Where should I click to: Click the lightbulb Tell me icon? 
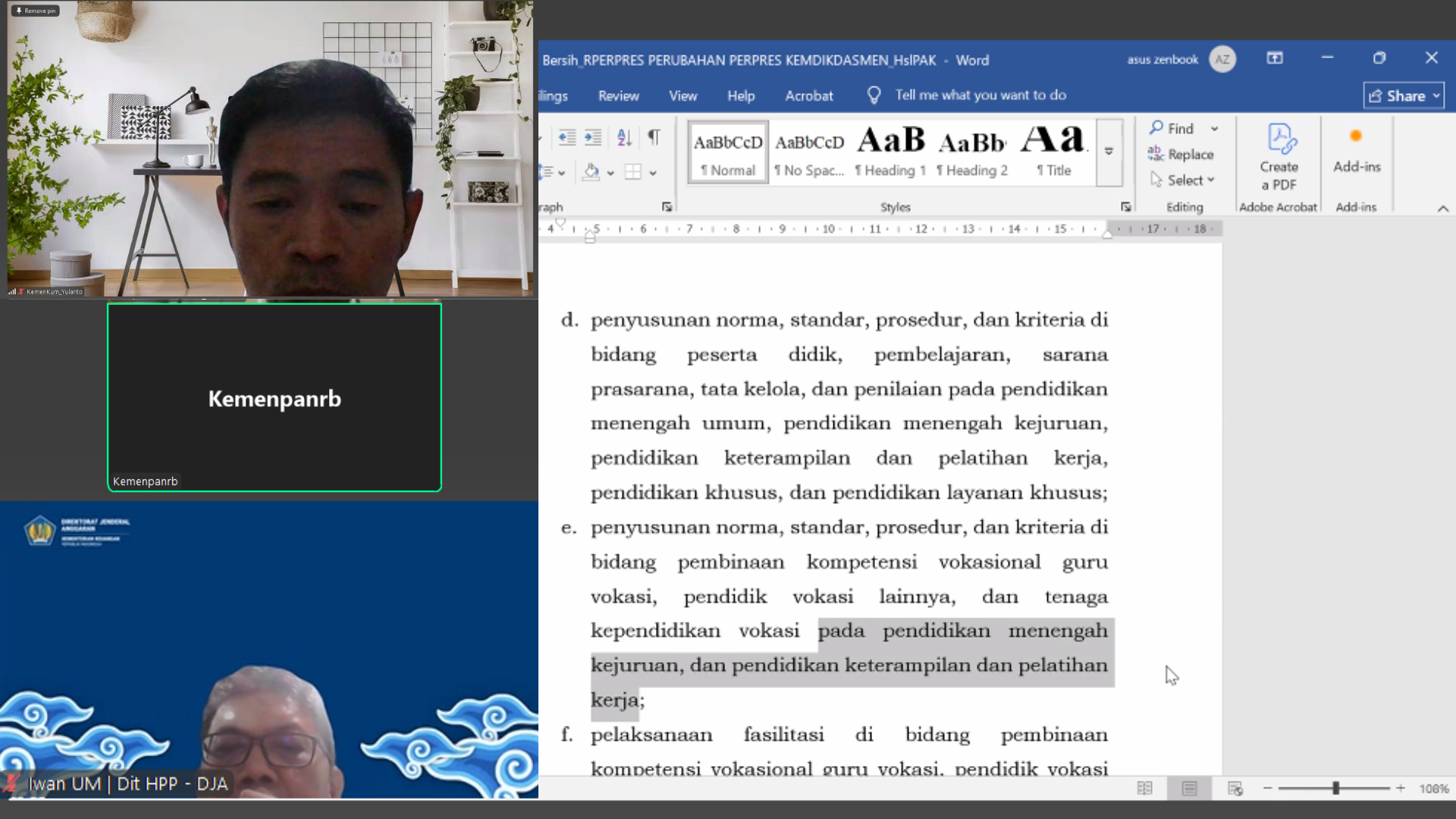coord(874,95)
